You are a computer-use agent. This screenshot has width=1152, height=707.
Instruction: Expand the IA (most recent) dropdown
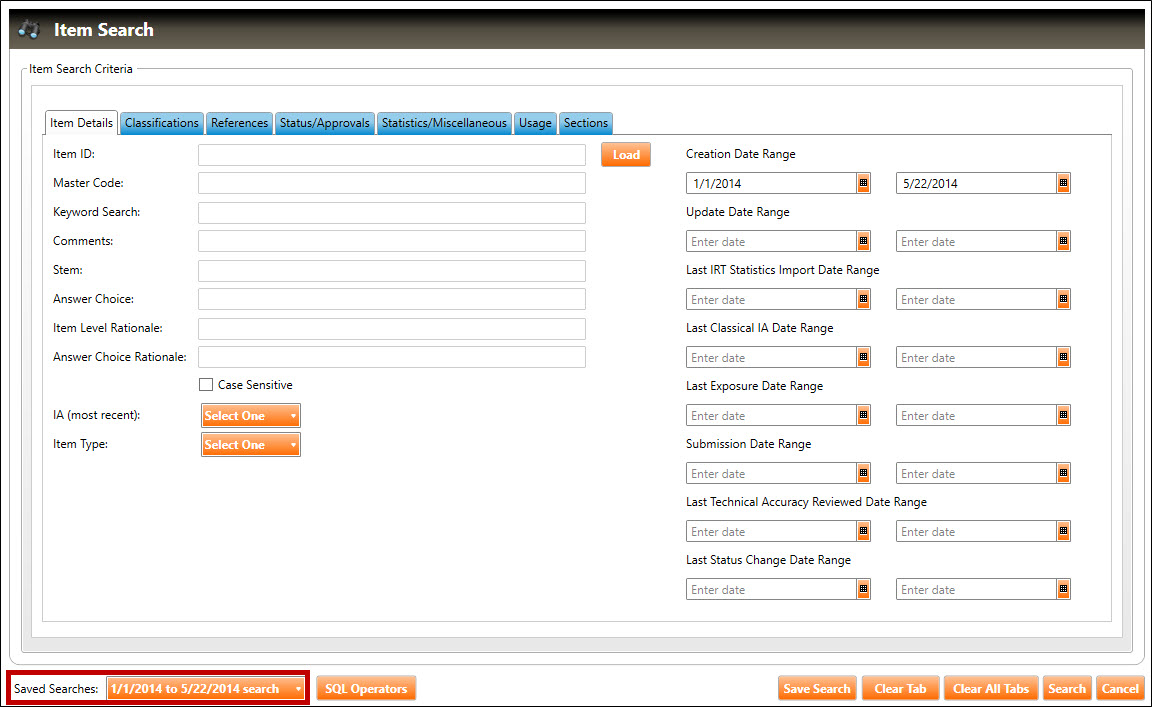tap(251, 416)
